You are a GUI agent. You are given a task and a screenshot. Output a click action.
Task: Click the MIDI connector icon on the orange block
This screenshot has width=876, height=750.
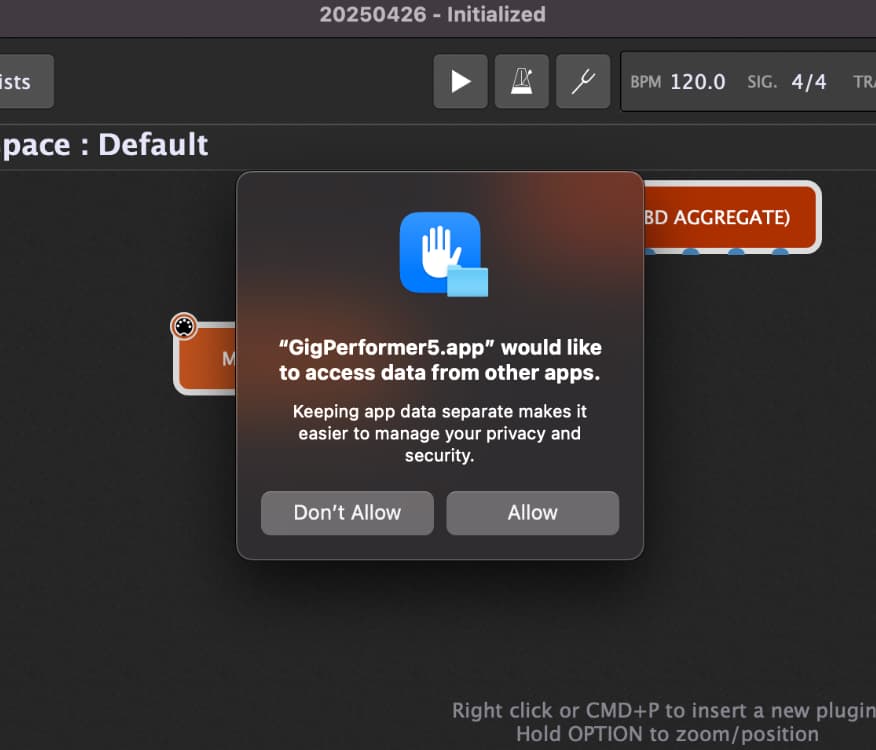[x=184, y=326]
